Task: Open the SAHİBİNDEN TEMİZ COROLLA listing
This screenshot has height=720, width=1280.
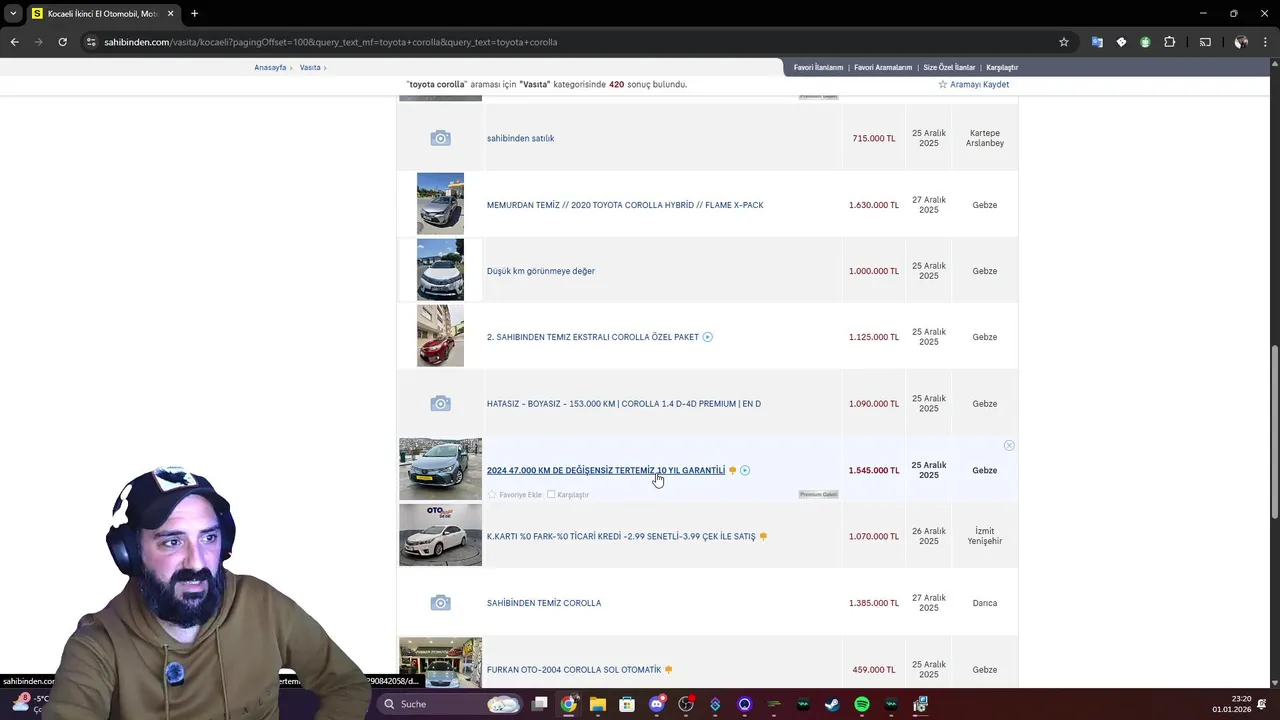Action: tap(544, 603)
